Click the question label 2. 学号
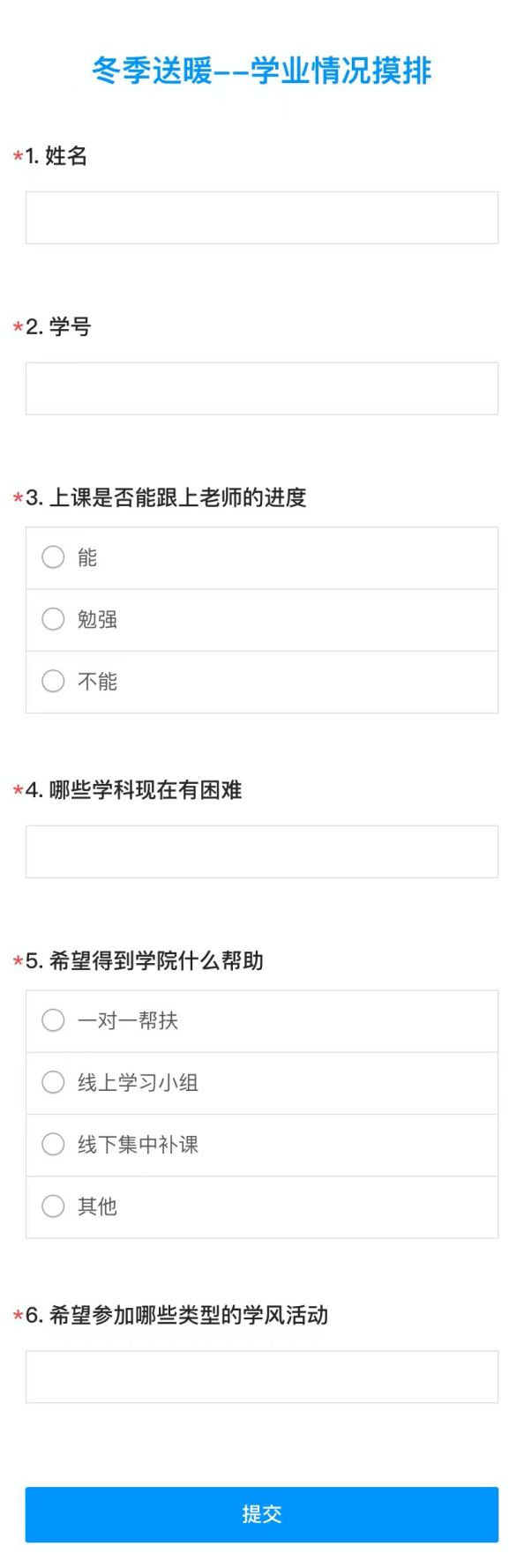 [x=58, y=327]
